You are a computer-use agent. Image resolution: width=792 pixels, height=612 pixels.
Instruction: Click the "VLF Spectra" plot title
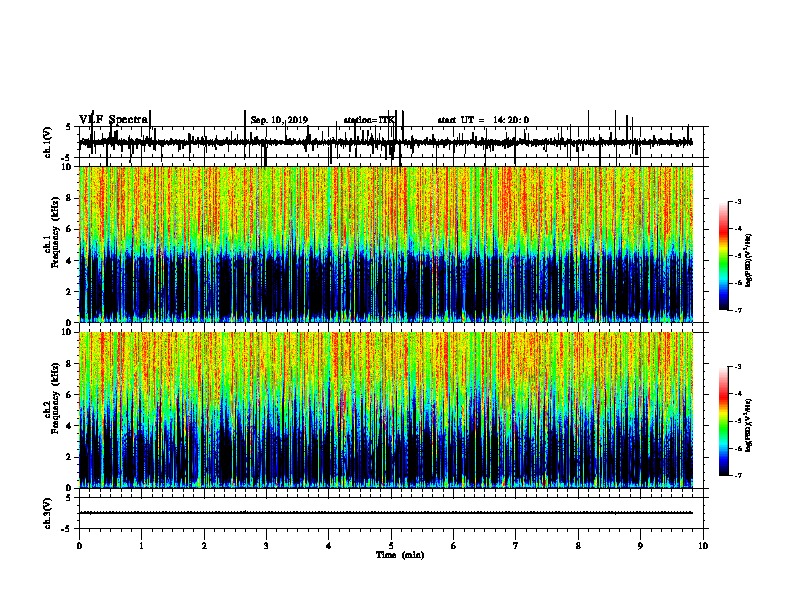[x=114, y=120]
